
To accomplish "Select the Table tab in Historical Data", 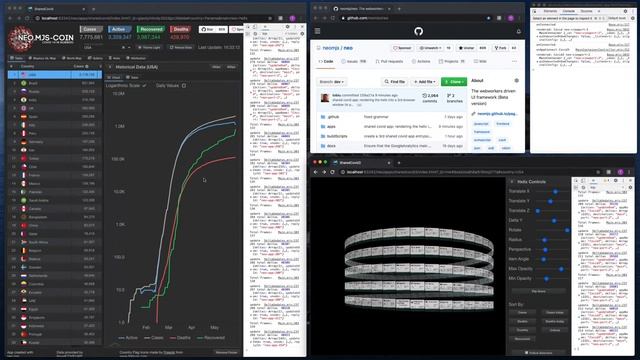I will (132, 77).
